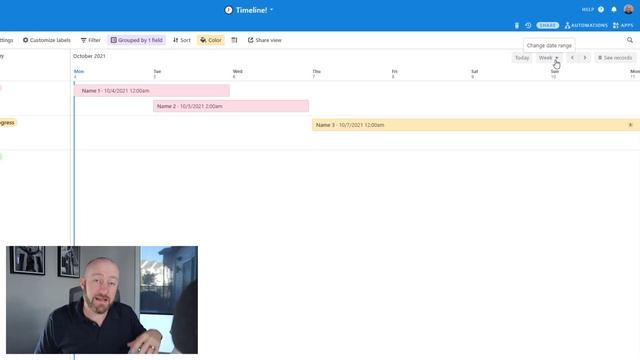Jump to Today in timeline
The height and width of the screenshot is (360, 640).
pos(522,58)
